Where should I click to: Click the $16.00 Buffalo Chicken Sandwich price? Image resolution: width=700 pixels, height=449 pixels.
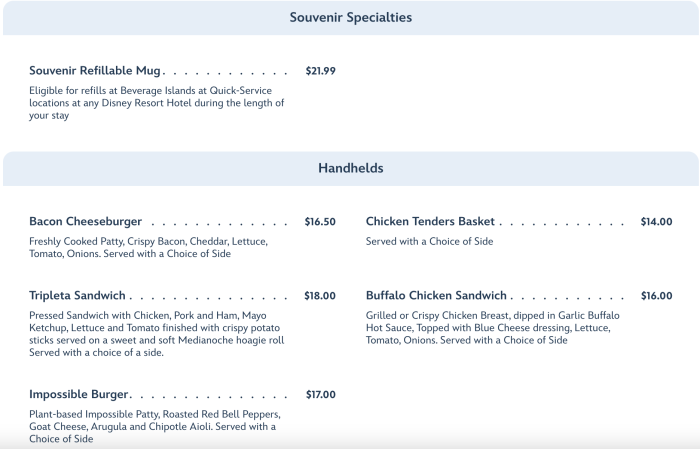656,296
